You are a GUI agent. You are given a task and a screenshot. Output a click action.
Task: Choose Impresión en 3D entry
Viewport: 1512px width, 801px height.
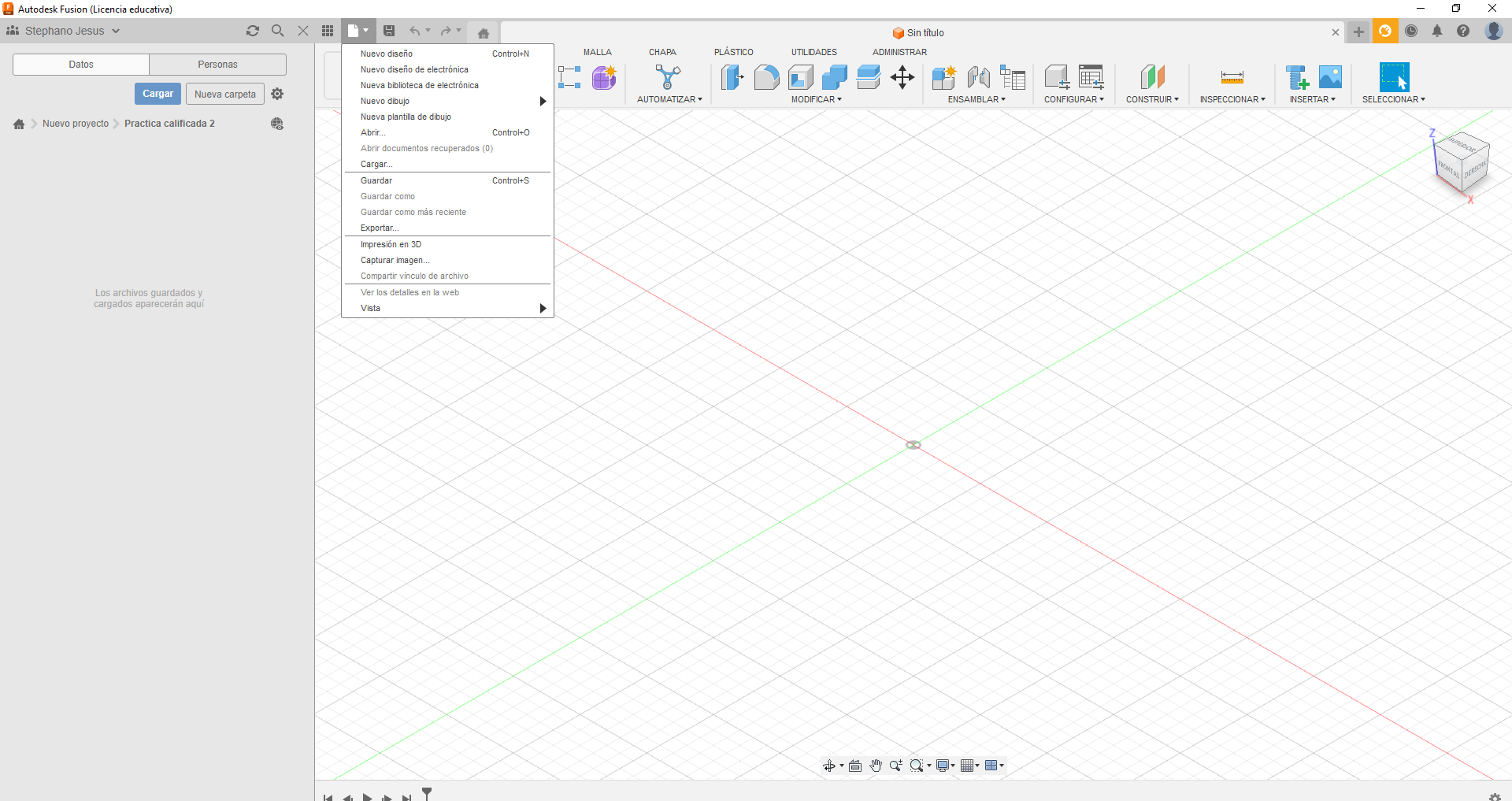[447, 244]
